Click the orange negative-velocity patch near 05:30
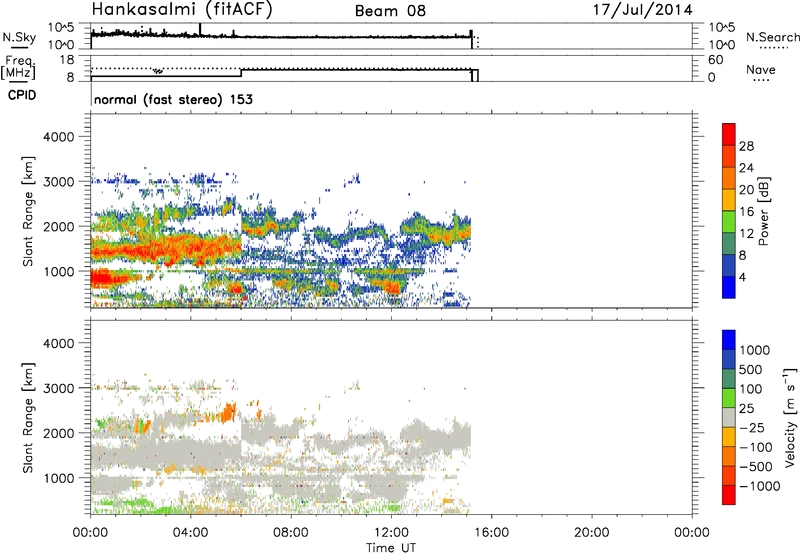Viewport: 800px width, 554px height. (x=230, y=412)
